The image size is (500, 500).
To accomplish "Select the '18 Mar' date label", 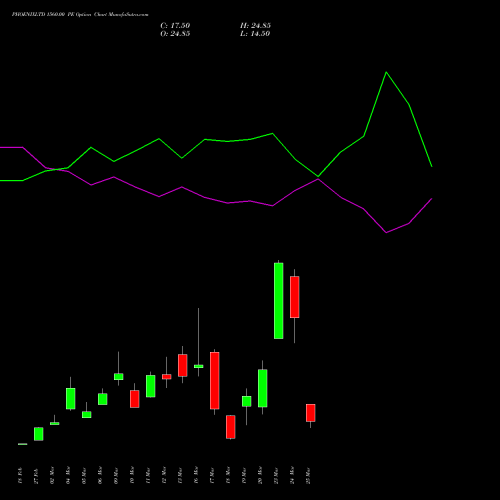I will pos(228,476).
